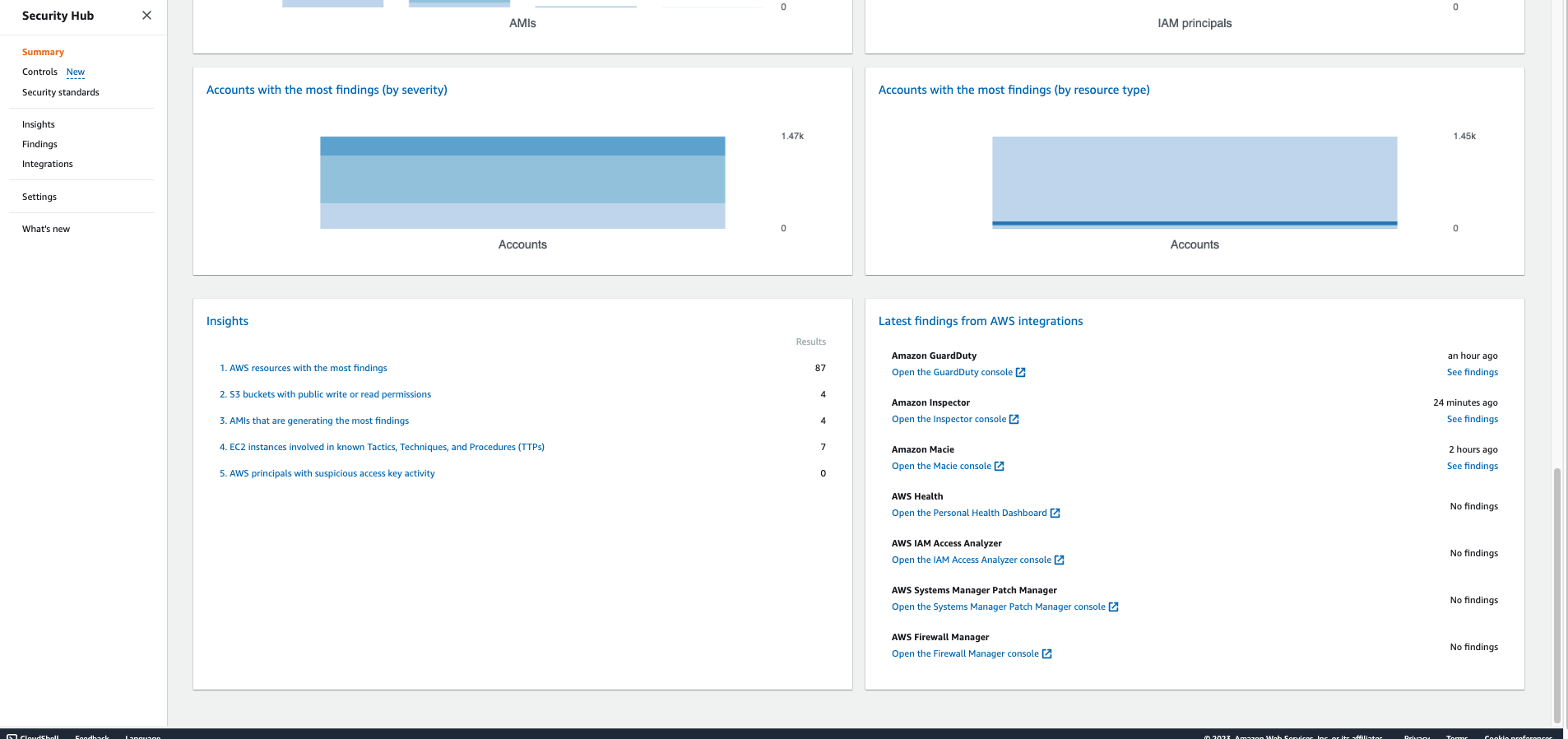Image resolution: width=1568 pixels, height=739 pixels.
Task: Click lightest bottom segment of severity bar
Action: (522, 216)
